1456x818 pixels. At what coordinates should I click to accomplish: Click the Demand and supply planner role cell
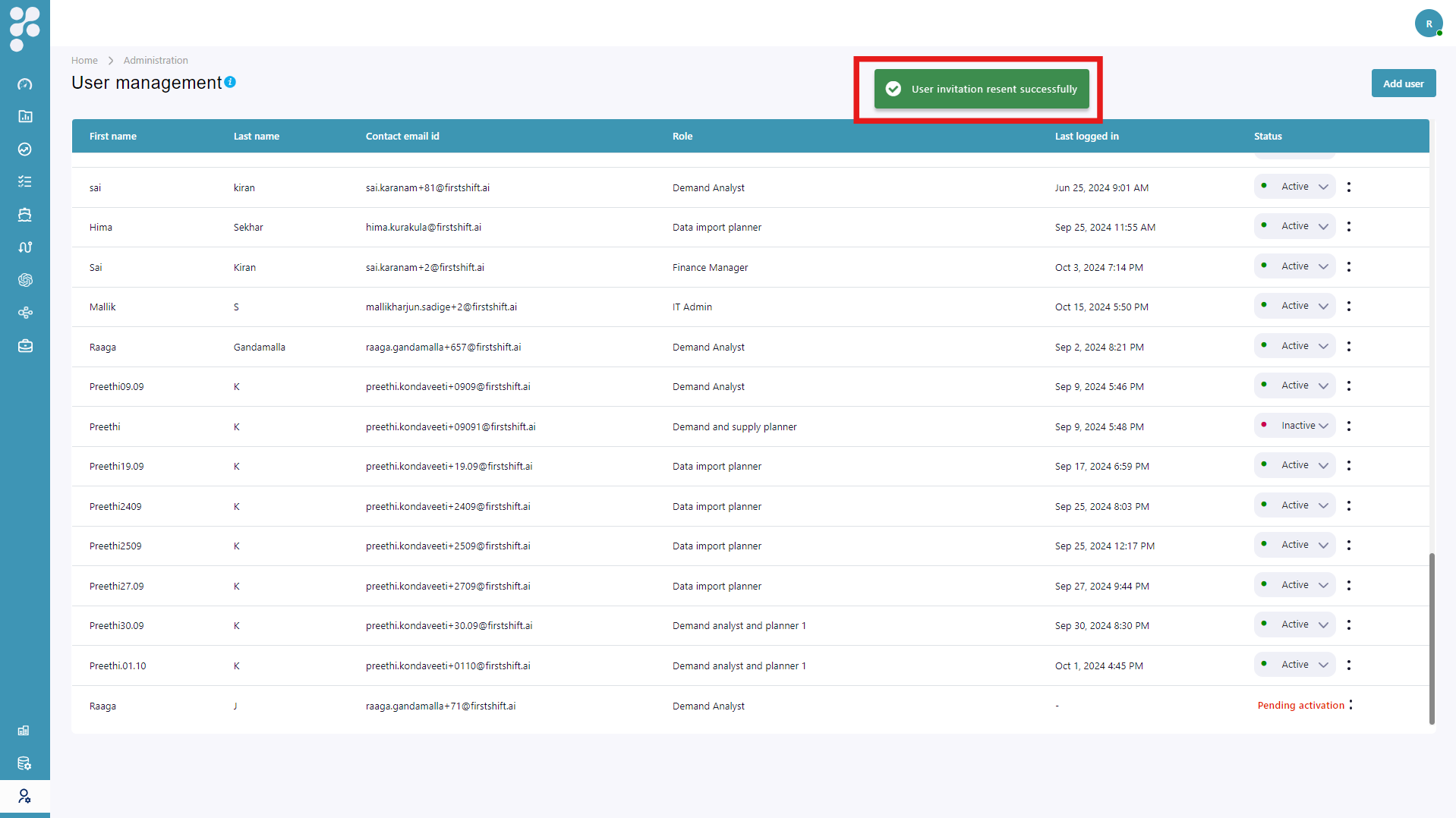click(735, 427)
